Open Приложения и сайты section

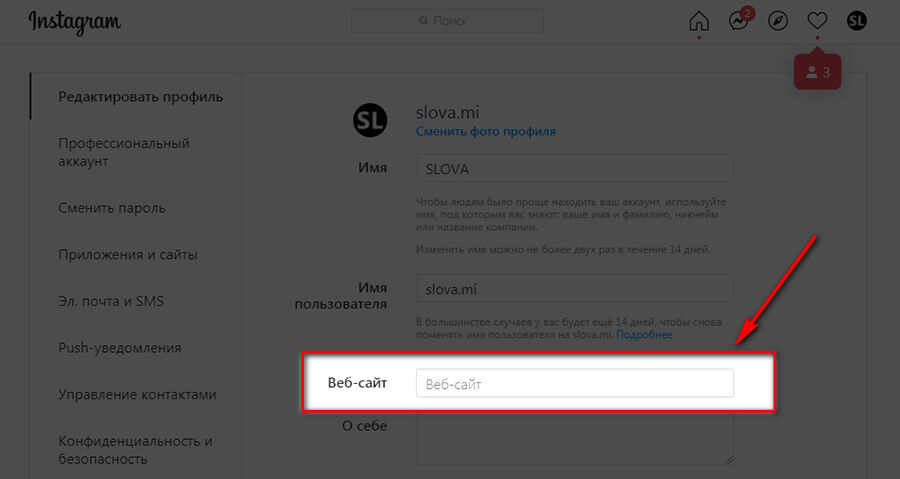point(128,254)
